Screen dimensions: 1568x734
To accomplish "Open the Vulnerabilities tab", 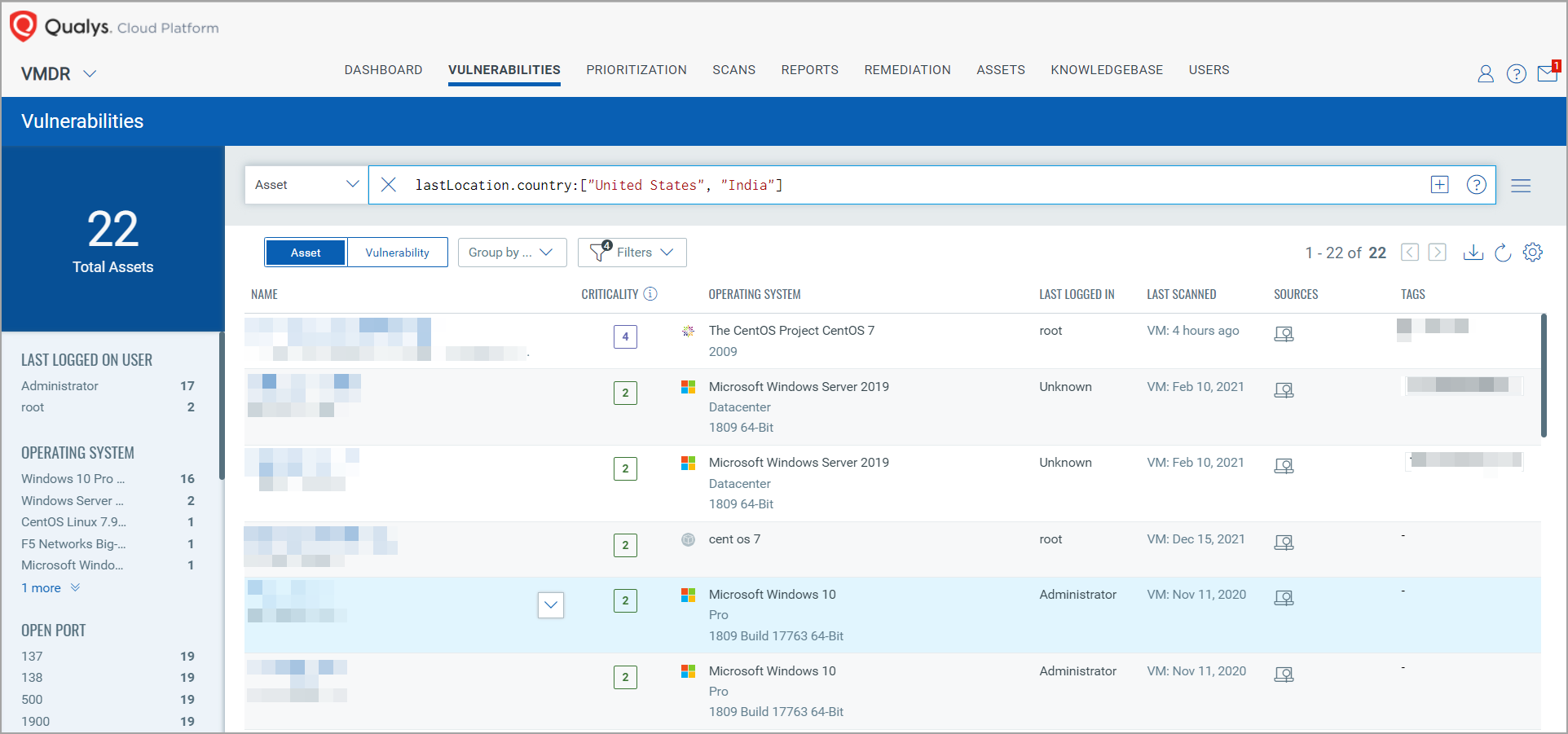I will [504, 70].
